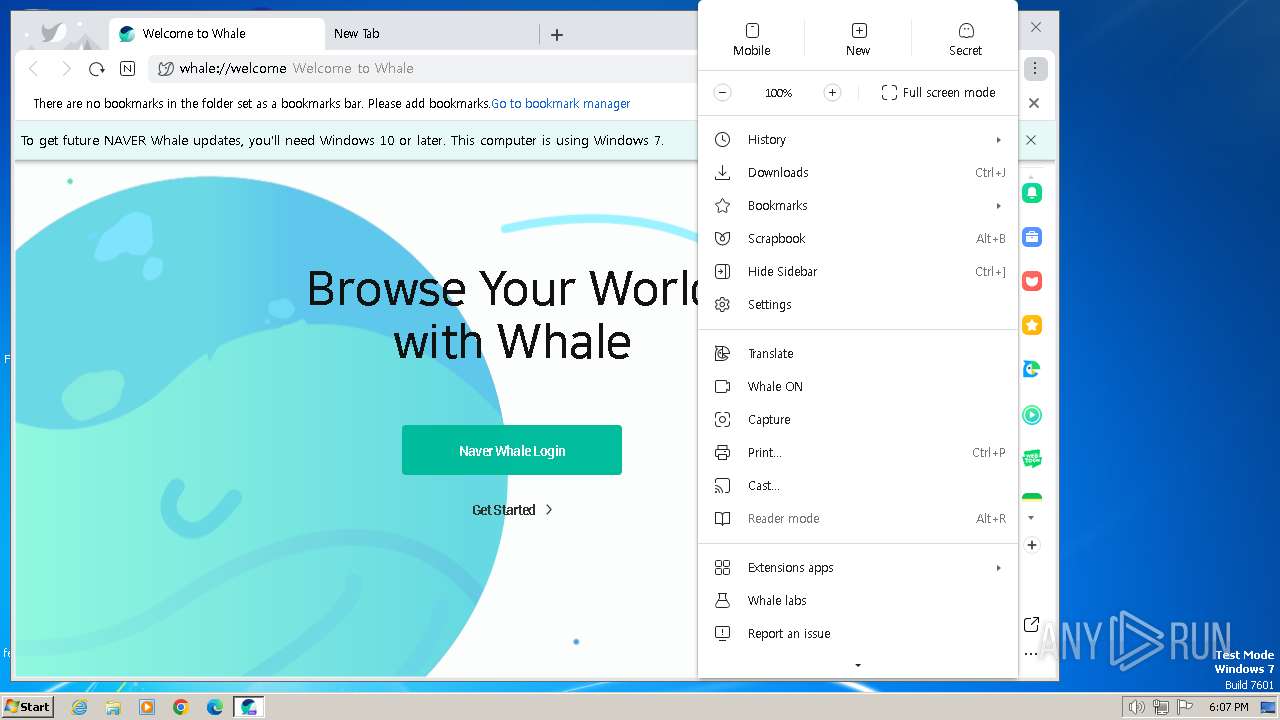The image size is (1280, 720).
Task: Select Print... menu entry
Action: pyautogui.click(x=858, y=453)
